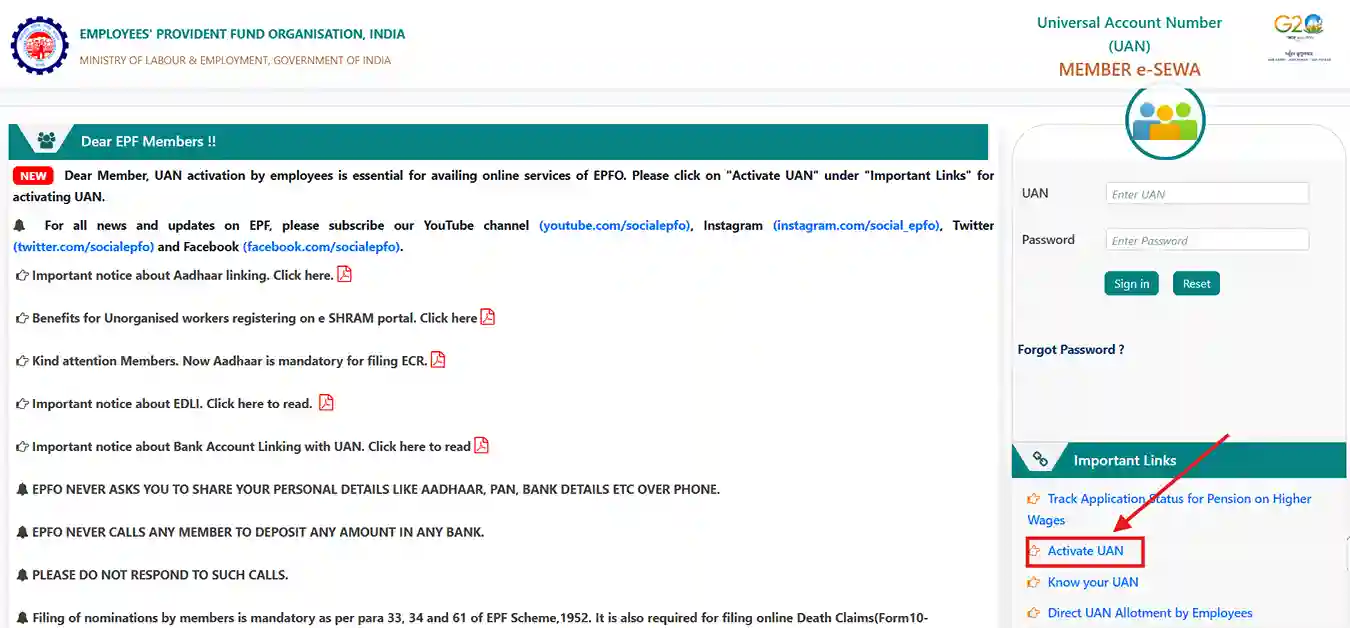This screenshot has height=628, width=1350.
Task: Open the EDLI notice PDF icon
Action: pos(326,403)
